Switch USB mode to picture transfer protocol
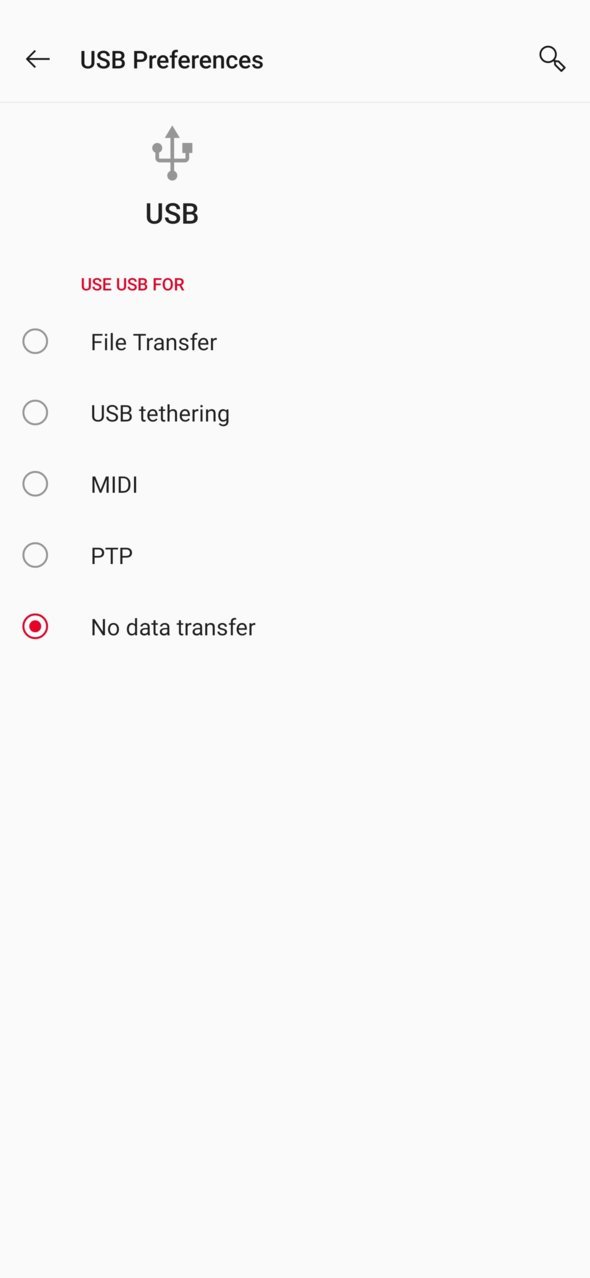This screenshot has width=590, height=1278. (295, 555)
